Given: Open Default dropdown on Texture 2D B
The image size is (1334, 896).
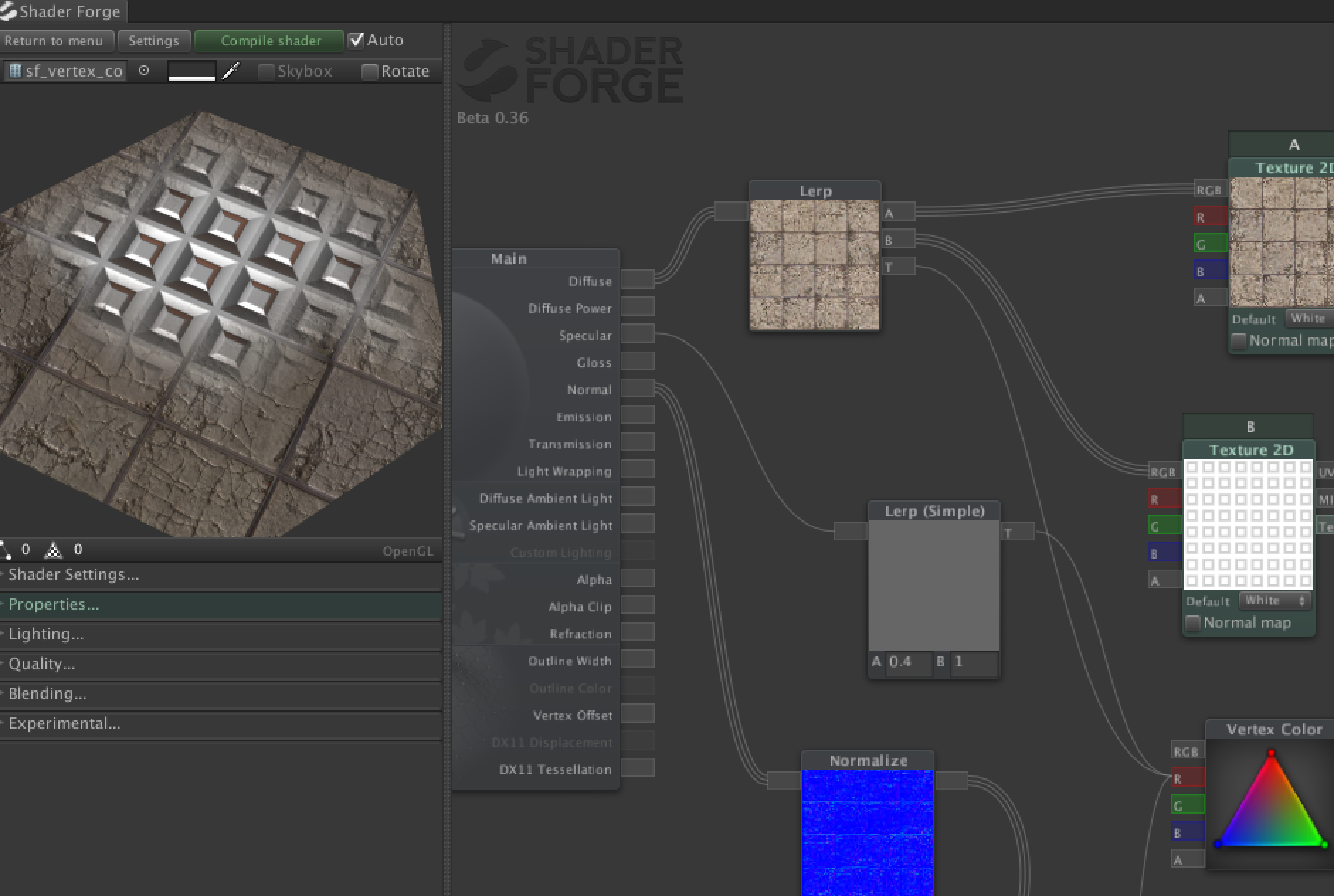Looking at the screenshot, I should [1274, 600].
